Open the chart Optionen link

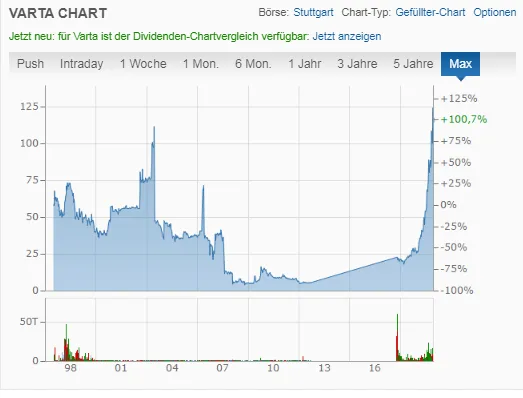pyautogui.click(x=495, y=12)
